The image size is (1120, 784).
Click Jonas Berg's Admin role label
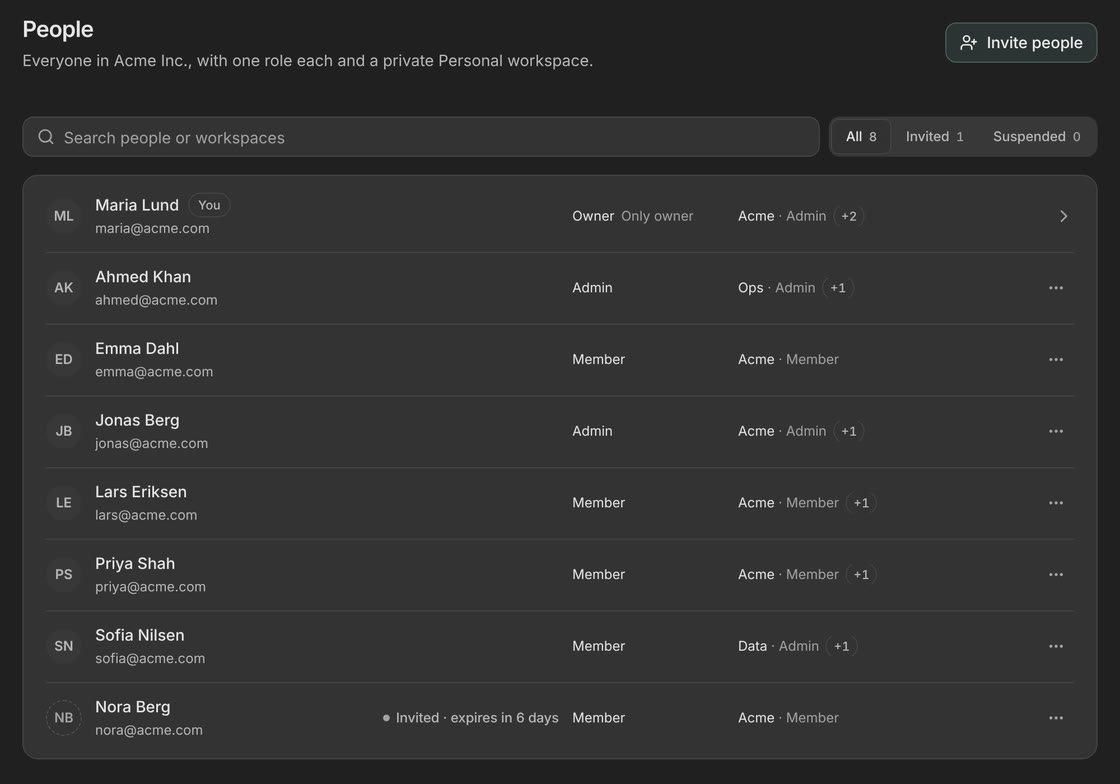pyautogui.click(x=592, y=431)
